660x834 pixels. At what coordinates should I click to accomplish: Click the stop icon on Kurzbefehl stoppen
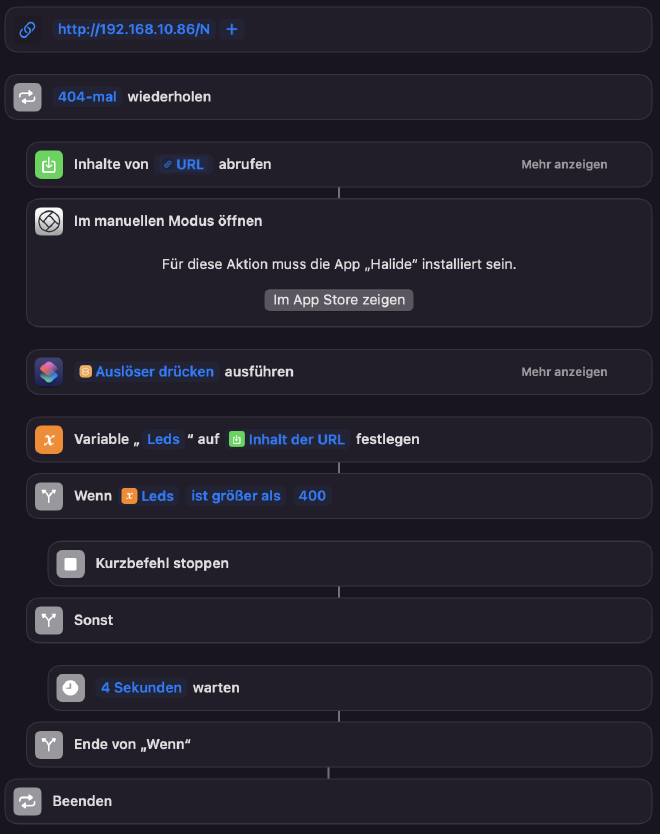(x=69, y=563)
